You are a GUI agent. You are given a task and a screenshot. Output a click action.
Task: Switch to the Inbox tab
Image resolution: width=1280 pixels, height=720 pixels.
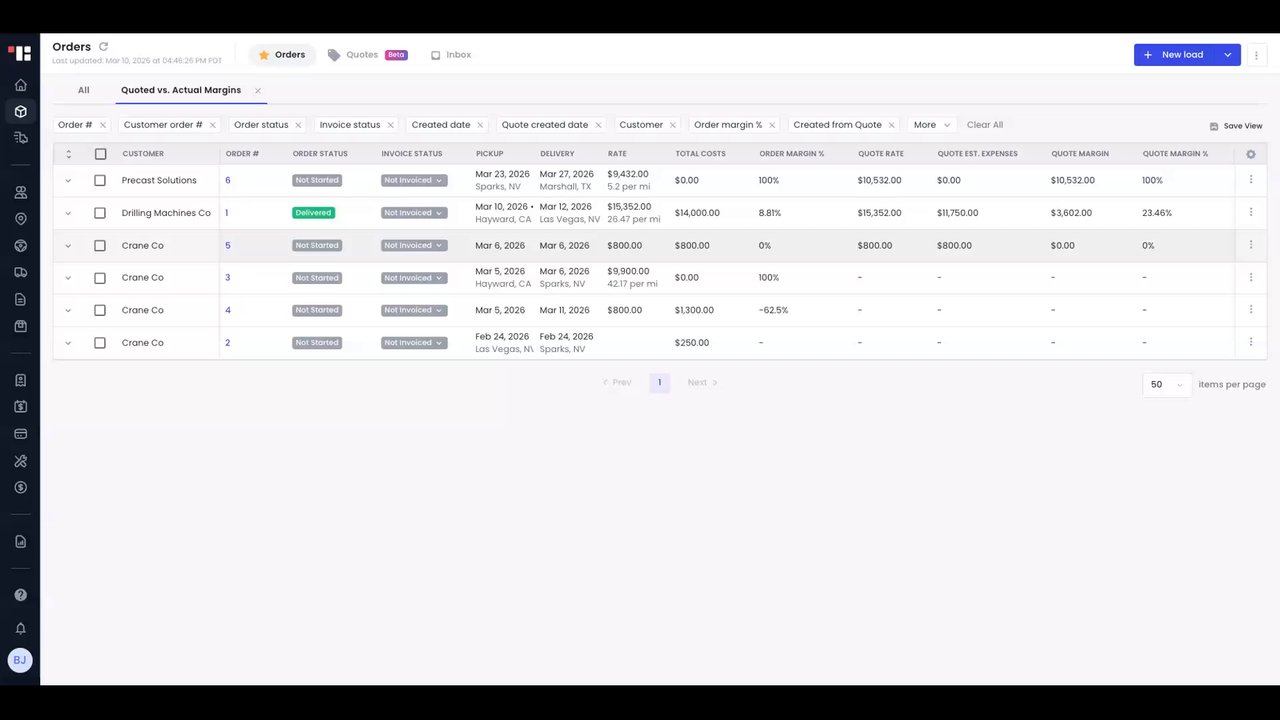point(451,55)
